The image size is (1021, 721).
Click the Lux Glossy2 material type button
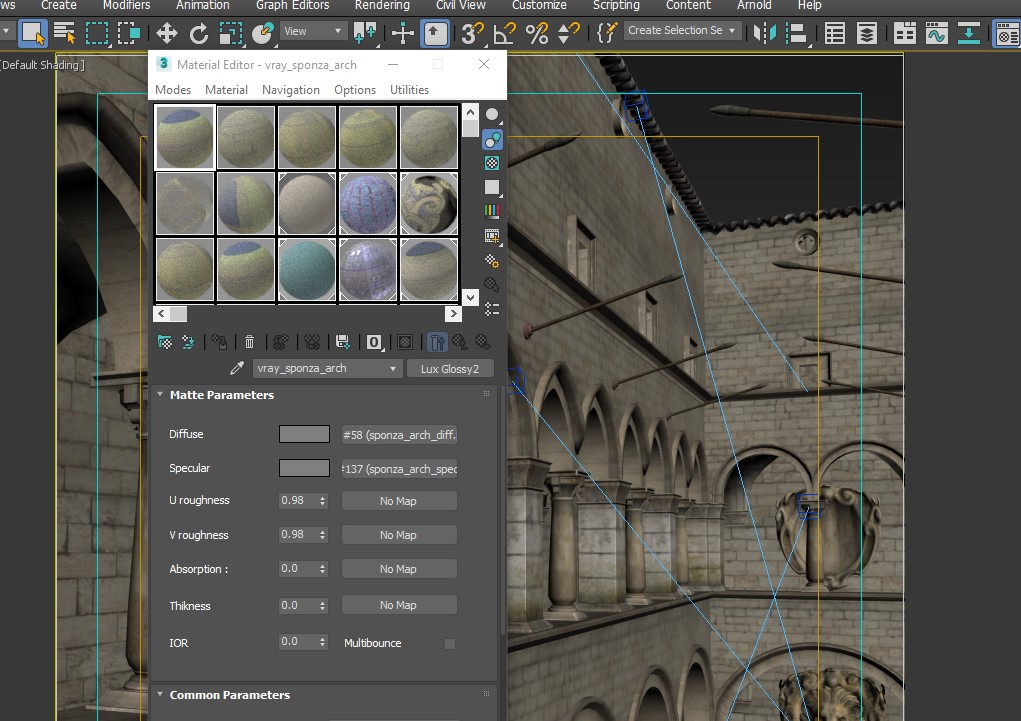(450, 369)
